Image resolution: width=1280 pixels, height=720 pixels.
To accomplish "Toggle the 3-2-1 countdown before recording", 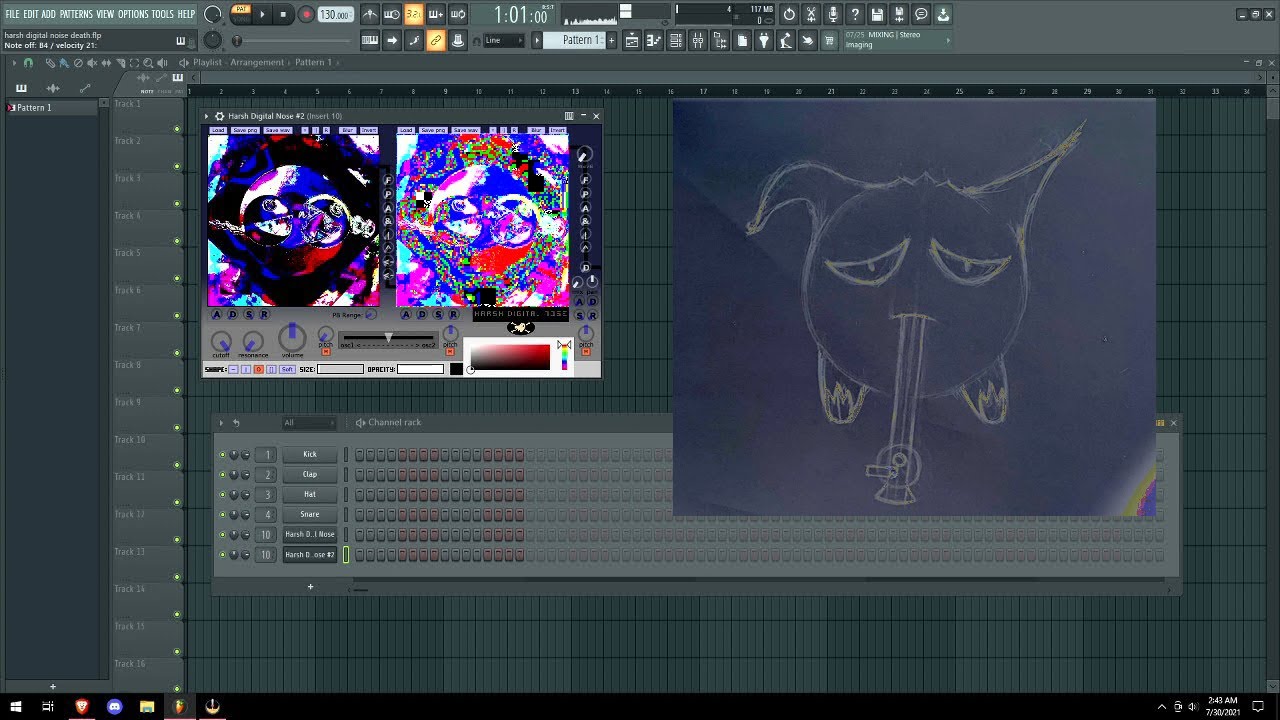I will [x=413, y=14].
